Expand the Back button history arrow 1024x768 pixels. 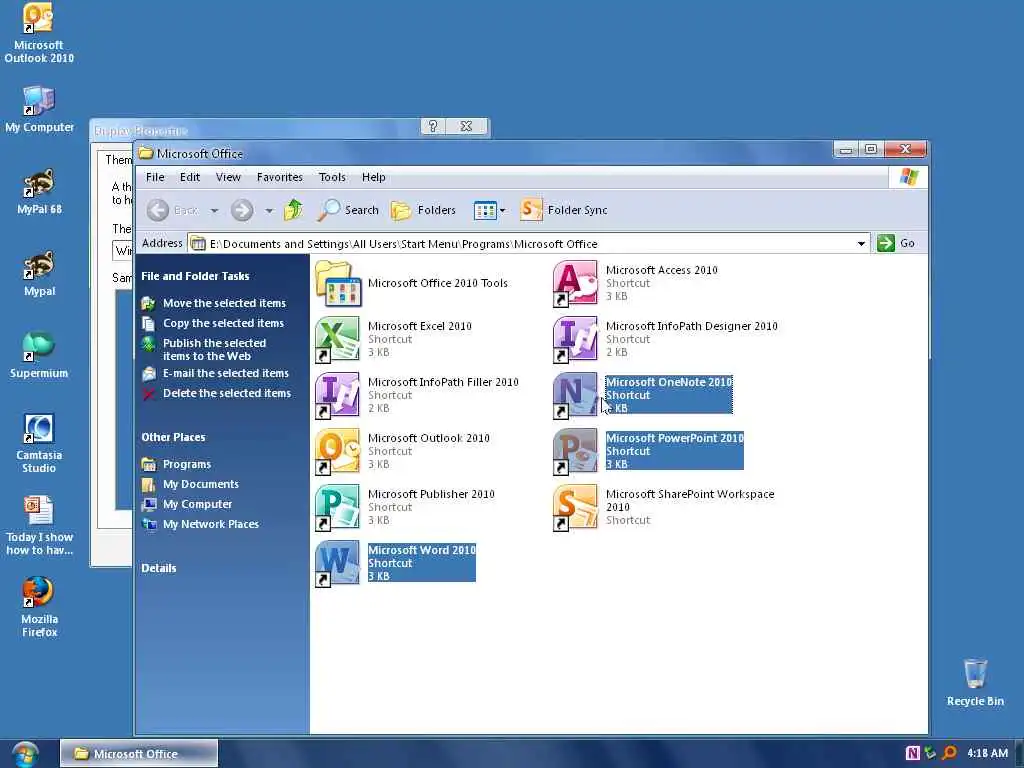coord(214,211)
